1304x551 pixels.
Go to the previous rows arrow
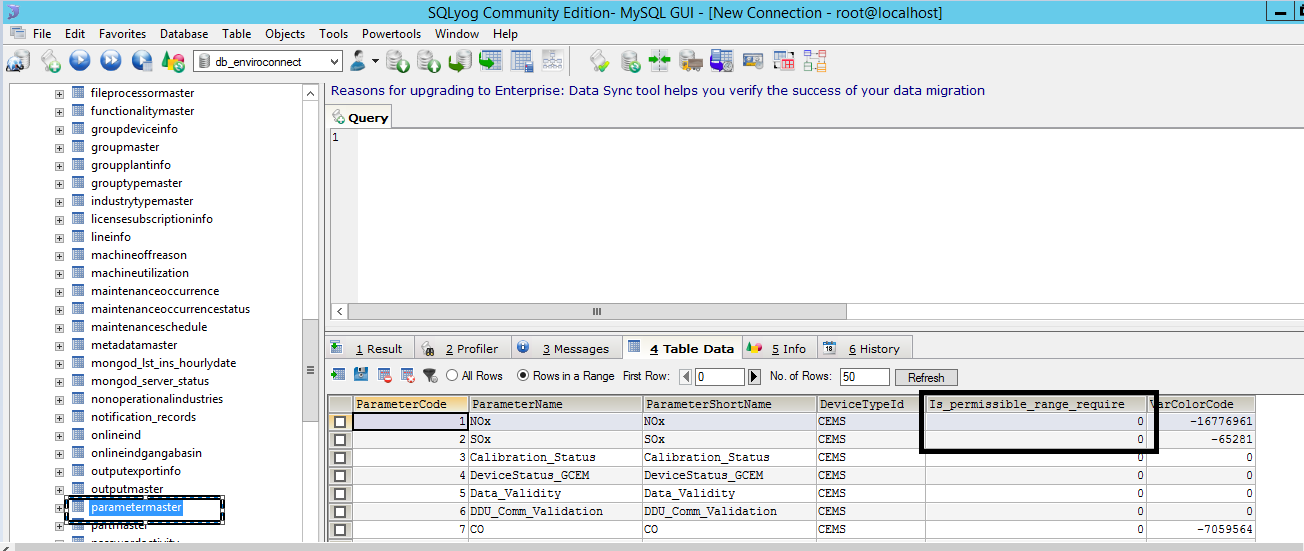[x=685, y=377]
